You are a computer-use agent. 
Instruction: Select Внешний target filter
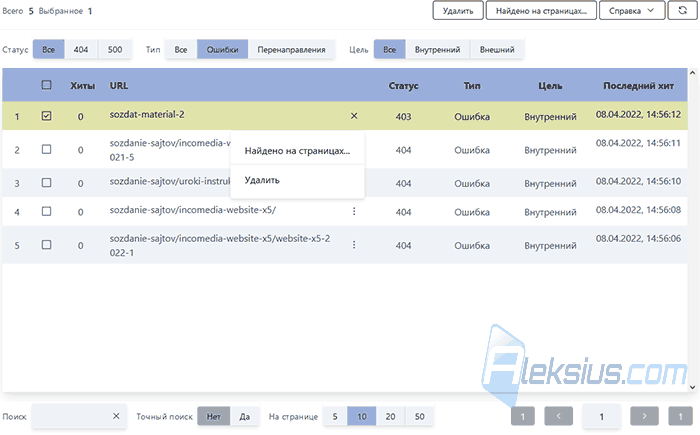pyautogui.click(x=497, y=50)
